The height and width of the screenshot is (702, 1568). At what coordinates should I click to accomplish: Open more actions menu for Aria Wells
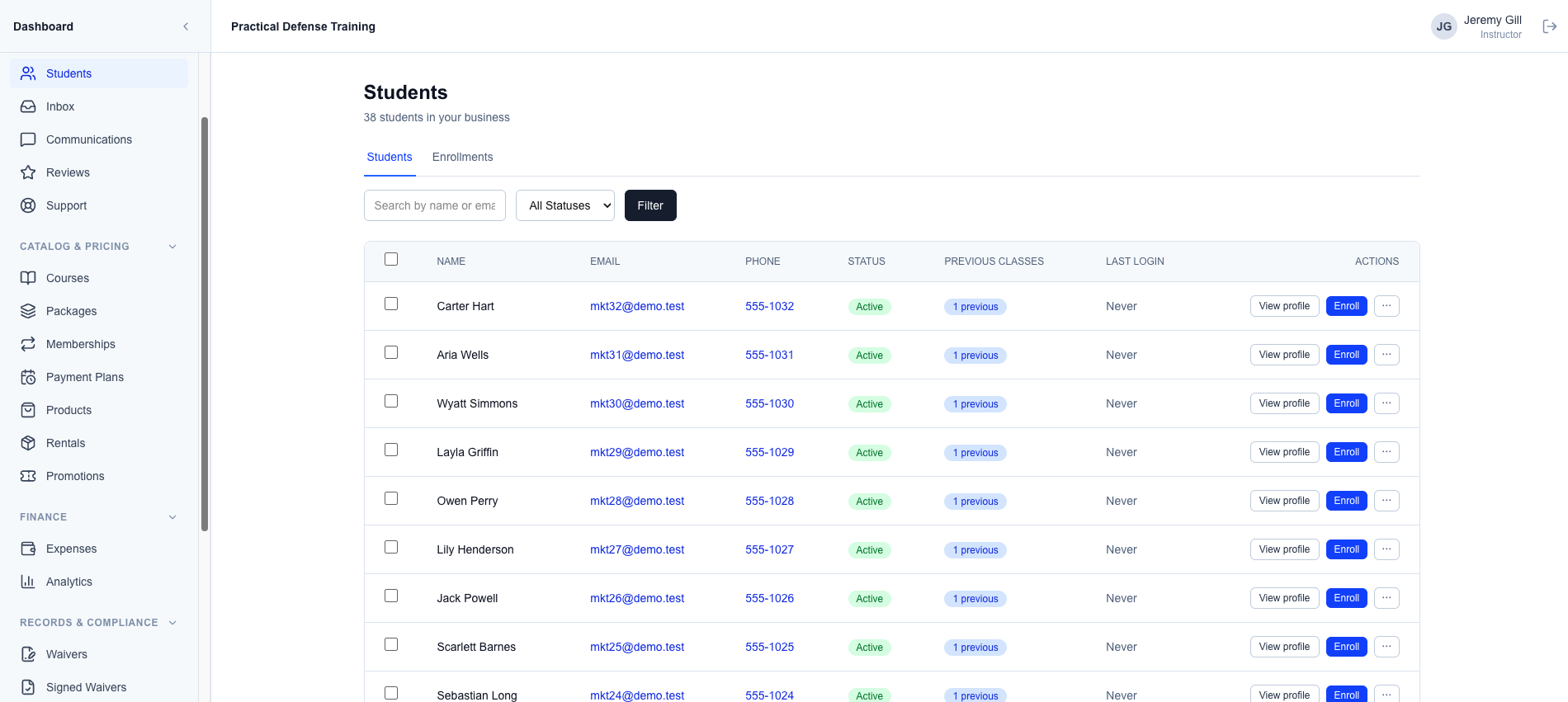(1386, 355)
